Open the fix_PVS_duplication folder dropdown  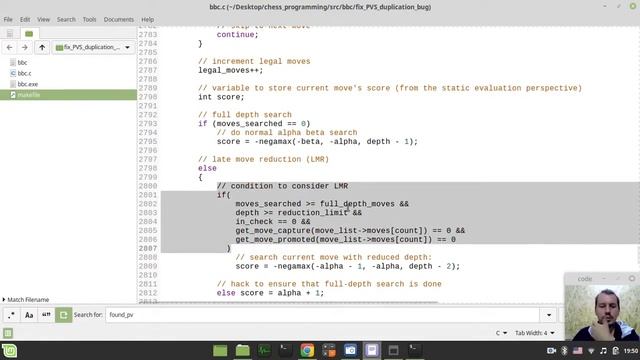[x=93, y=47]
